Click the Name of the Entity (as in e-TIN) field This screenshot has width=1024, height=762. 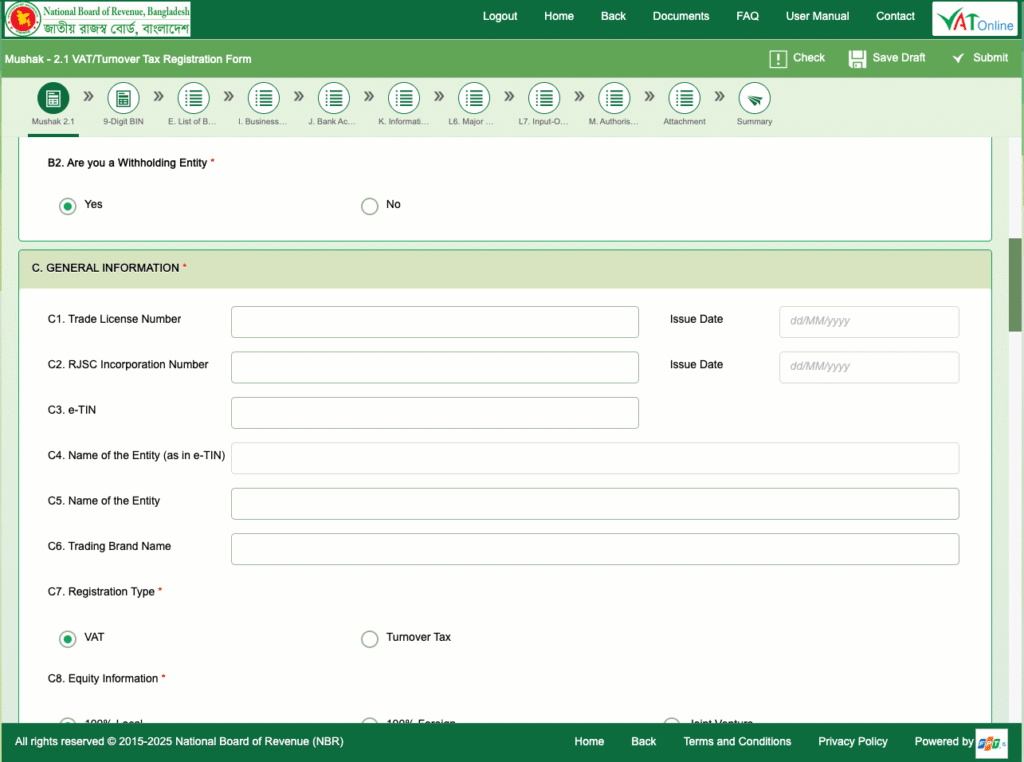tap(595, 458)
